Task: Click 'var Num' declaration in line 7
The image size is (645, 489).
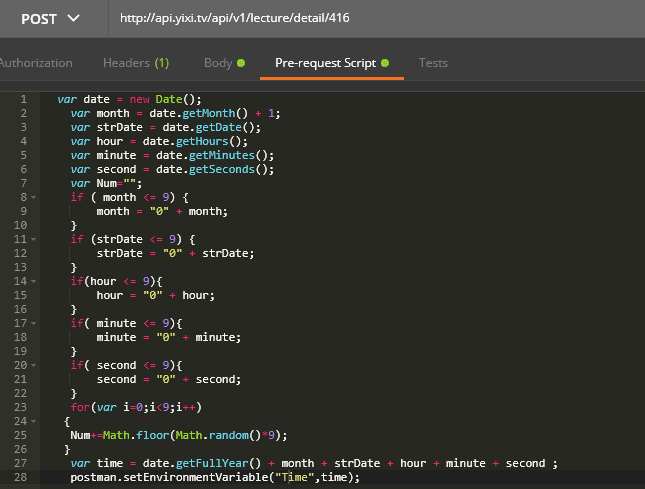Action: [93, 183]
